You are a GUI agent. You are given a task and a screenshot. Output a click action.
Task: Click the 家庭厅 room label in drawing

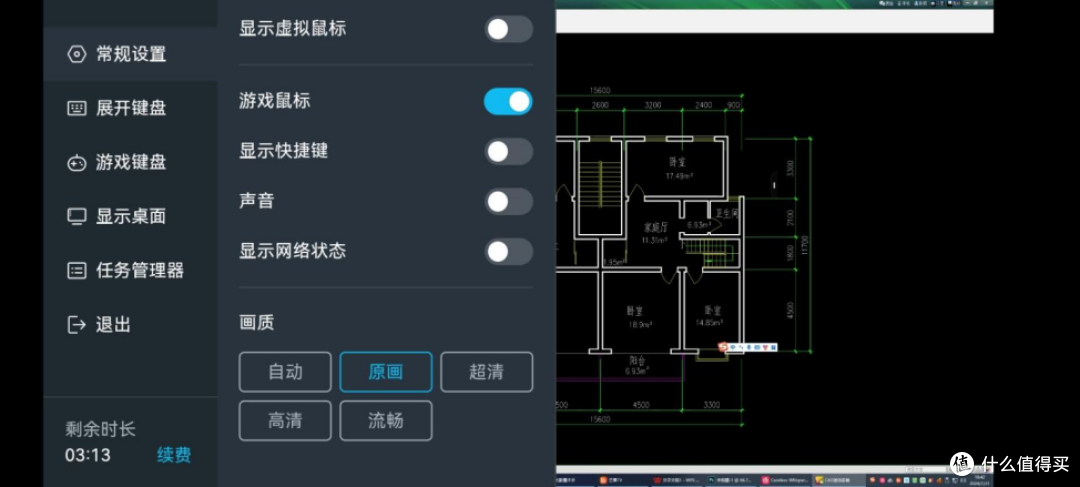(x=656, y=227)
